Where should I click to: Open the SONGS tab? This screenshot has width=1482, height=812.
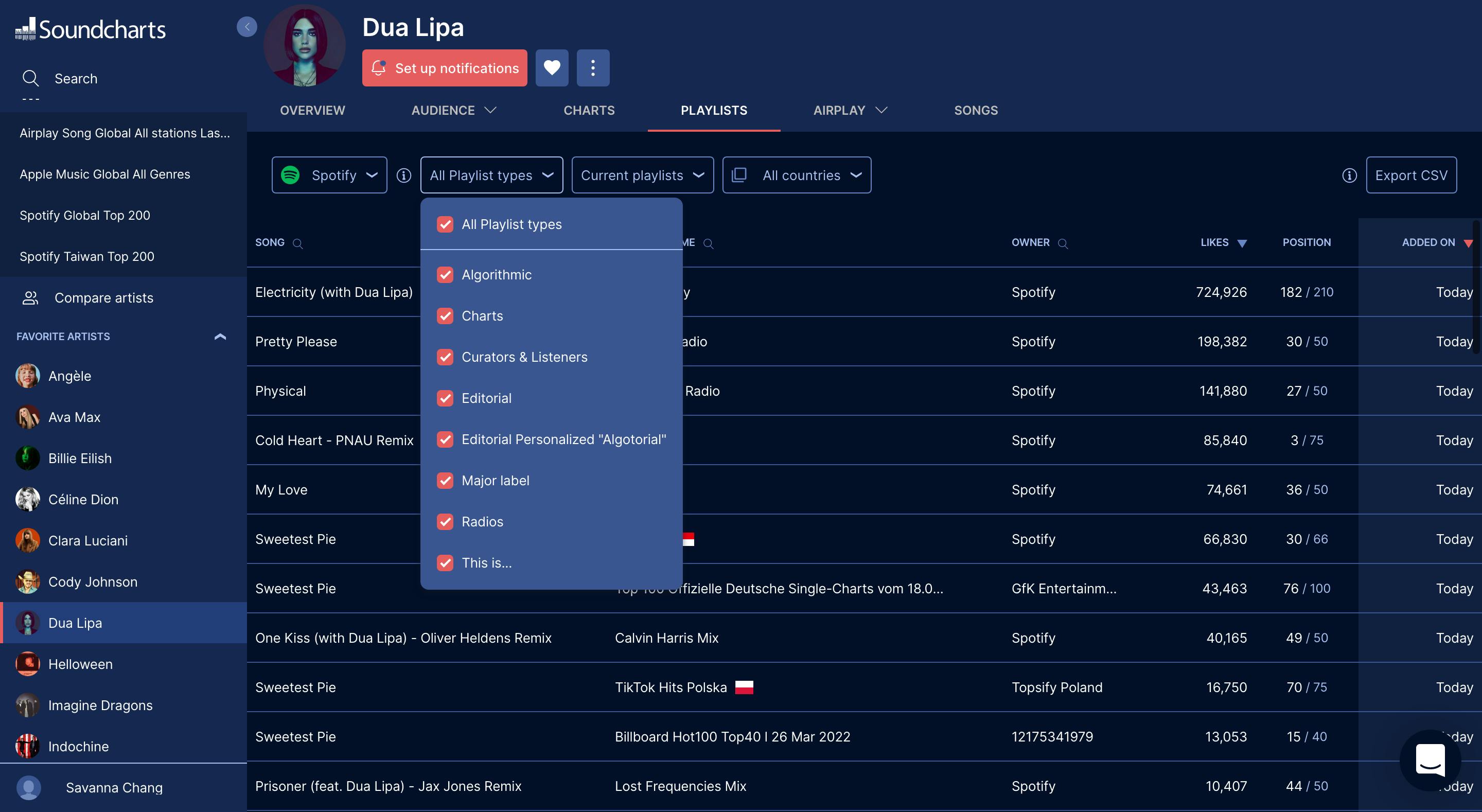(x=975, y=111)
